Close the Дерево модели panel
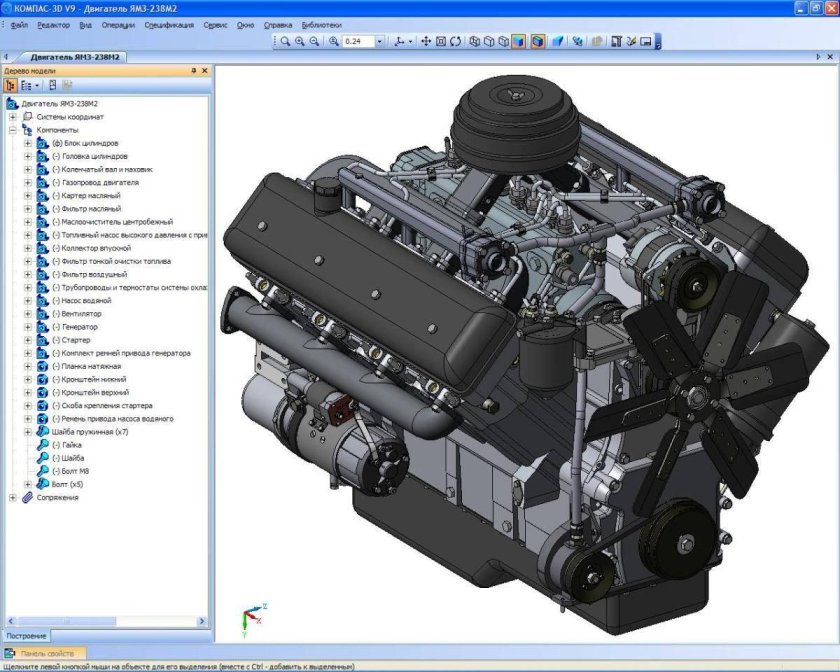This screenshot has height=672, width=840. click(205, 71)
